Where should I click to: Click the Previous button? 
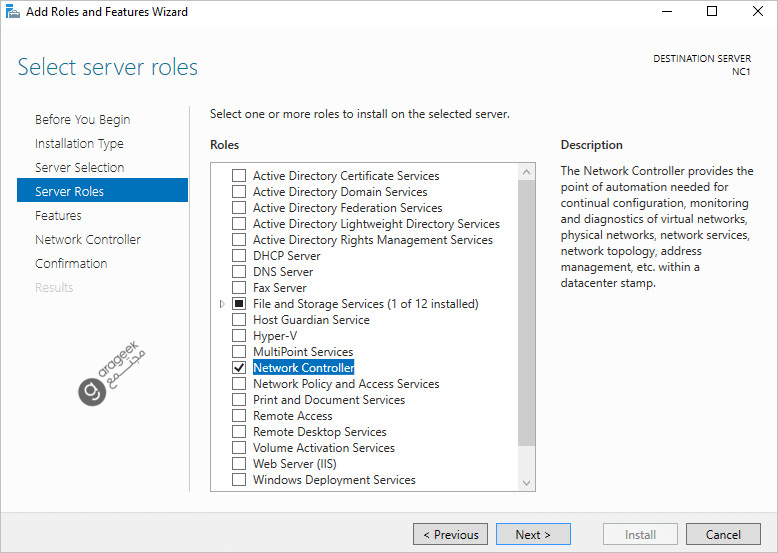450,535
